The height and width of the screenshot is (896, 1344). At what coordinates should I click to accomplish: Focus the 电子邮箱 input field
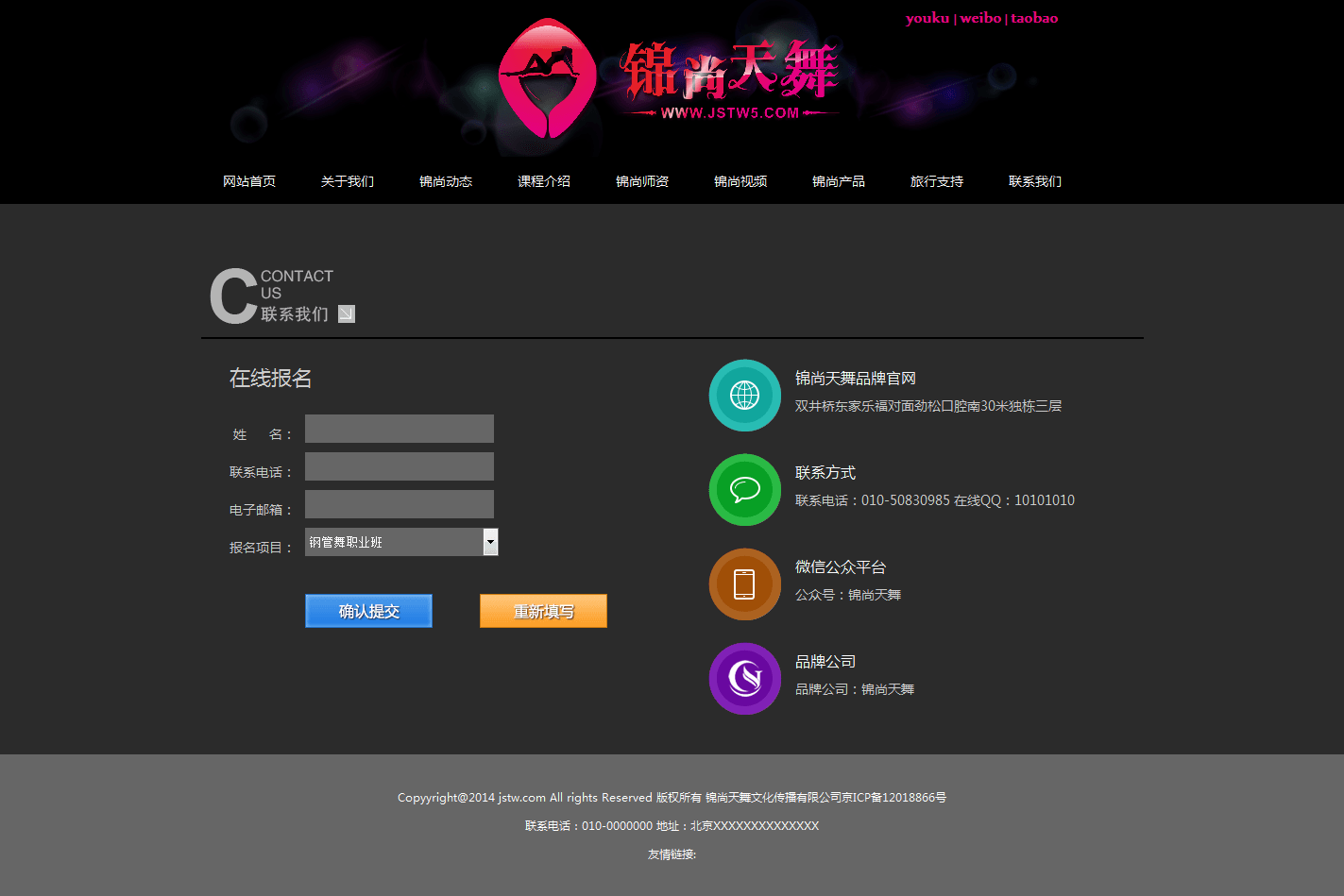point(400,504)
